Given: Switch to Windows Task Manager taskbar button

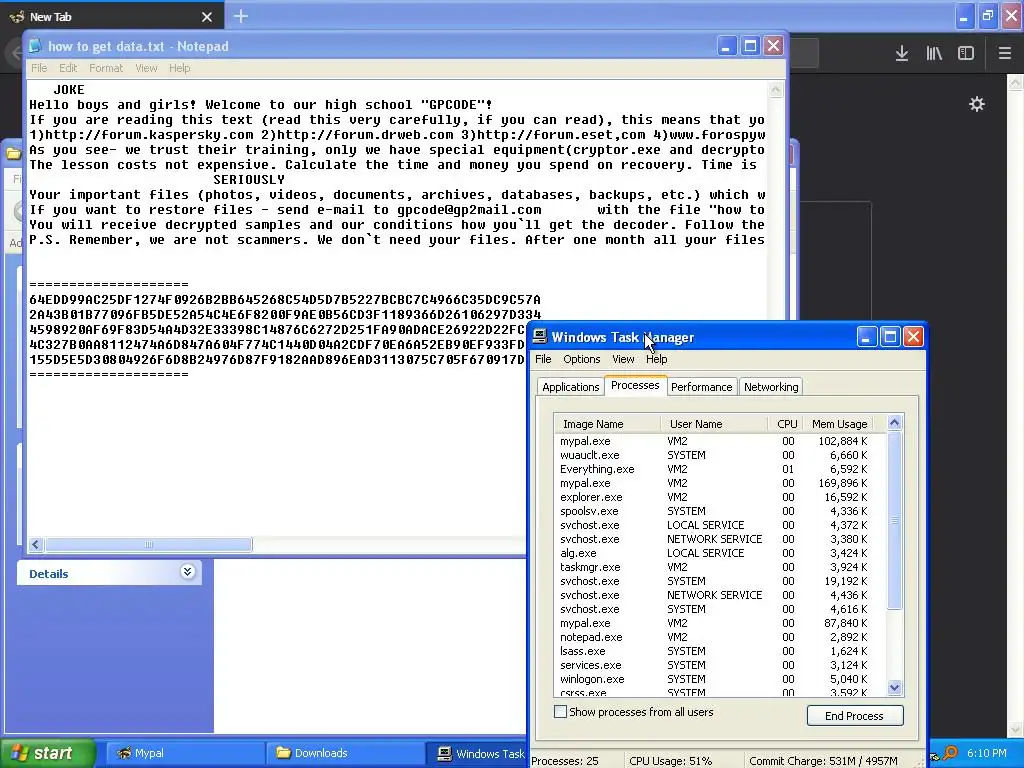Looking at the screenshot, I should pos(478,754).
